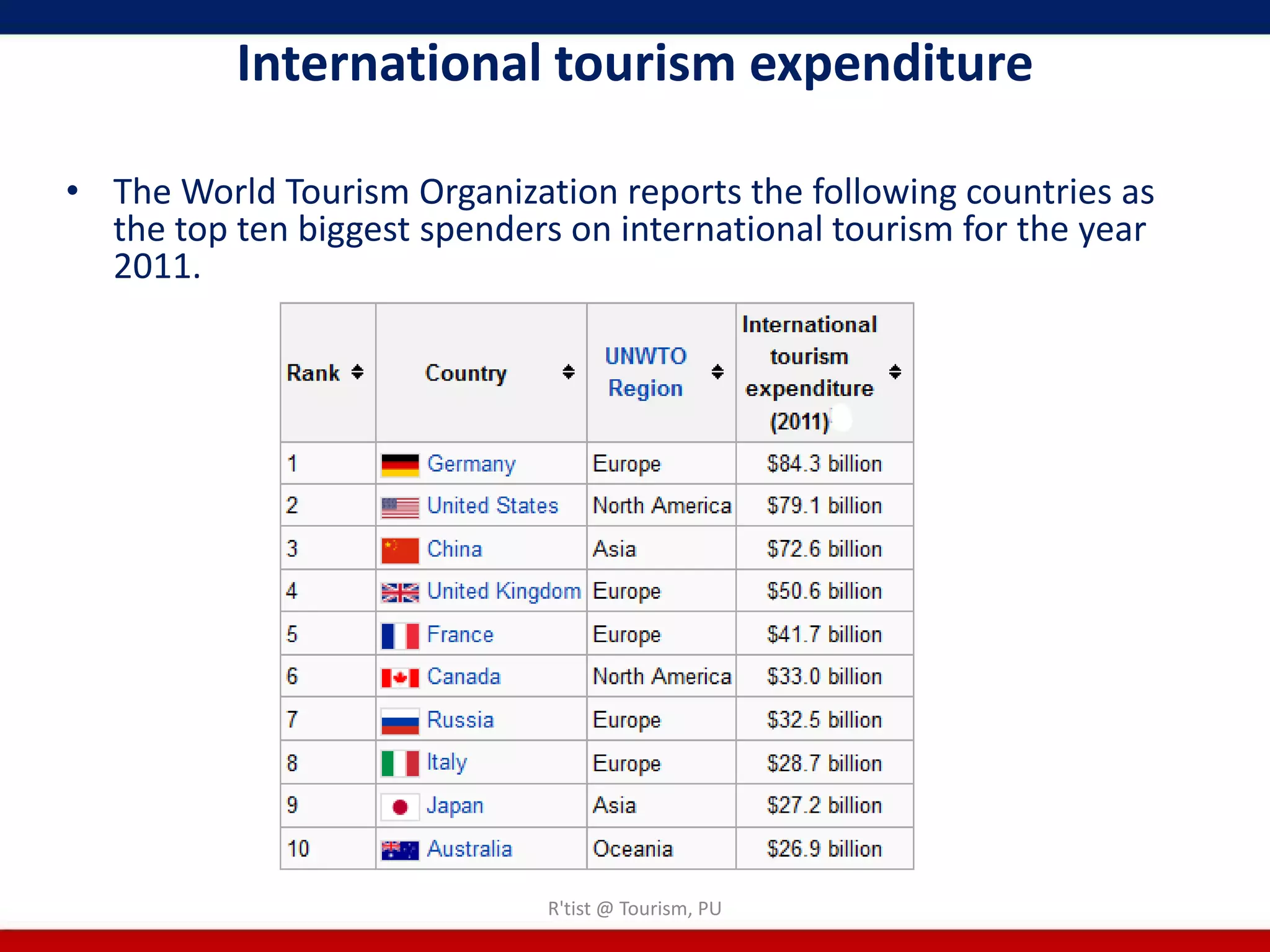Select the '$79.1 billion' cell

point(824,506)
